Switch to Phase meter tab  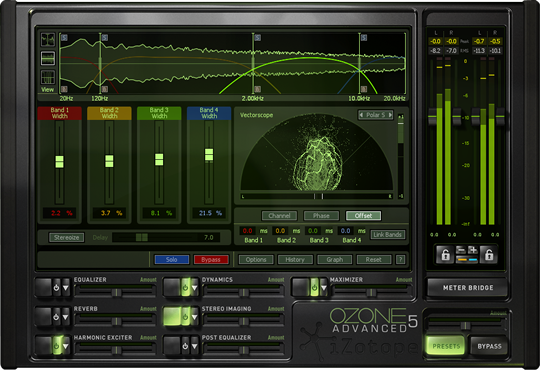[x=321, y=216]
